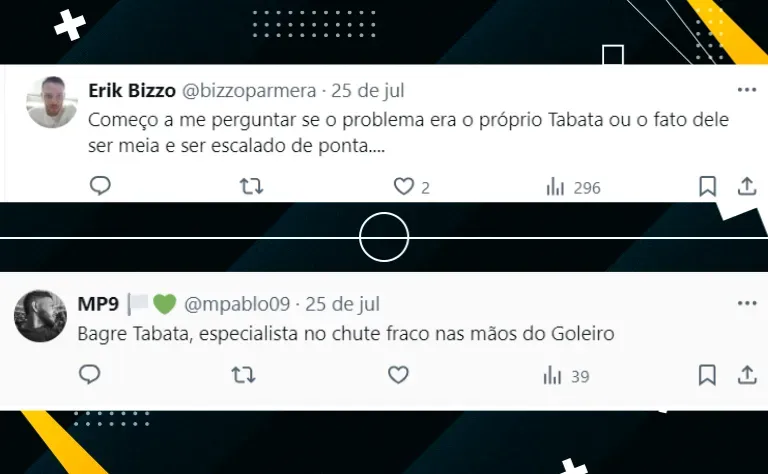Reply to MP9's tweet
The width and height of the screenshot is (768, 474).
90,375
